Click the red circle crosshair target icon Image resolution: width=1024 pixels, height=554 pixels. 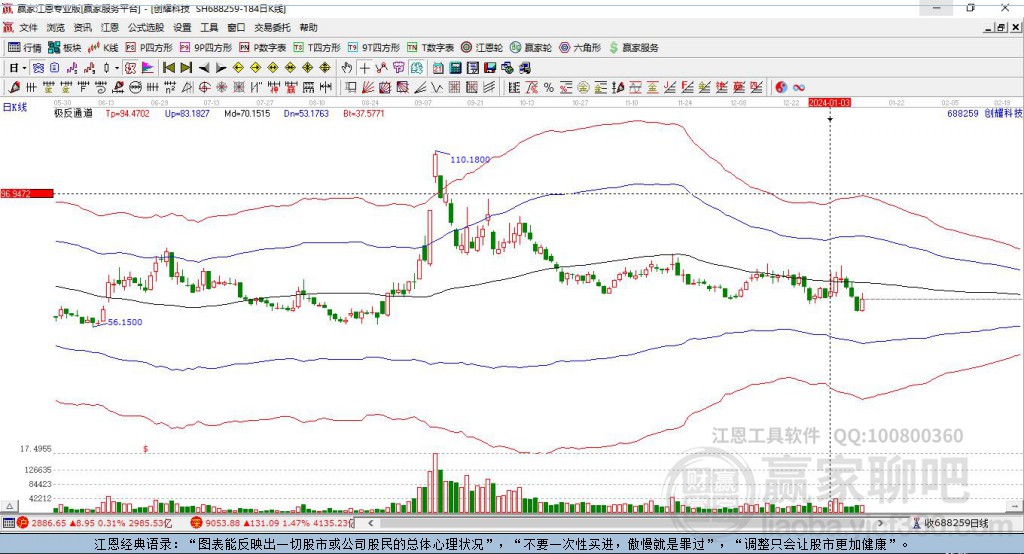click(x=204, y=87)
